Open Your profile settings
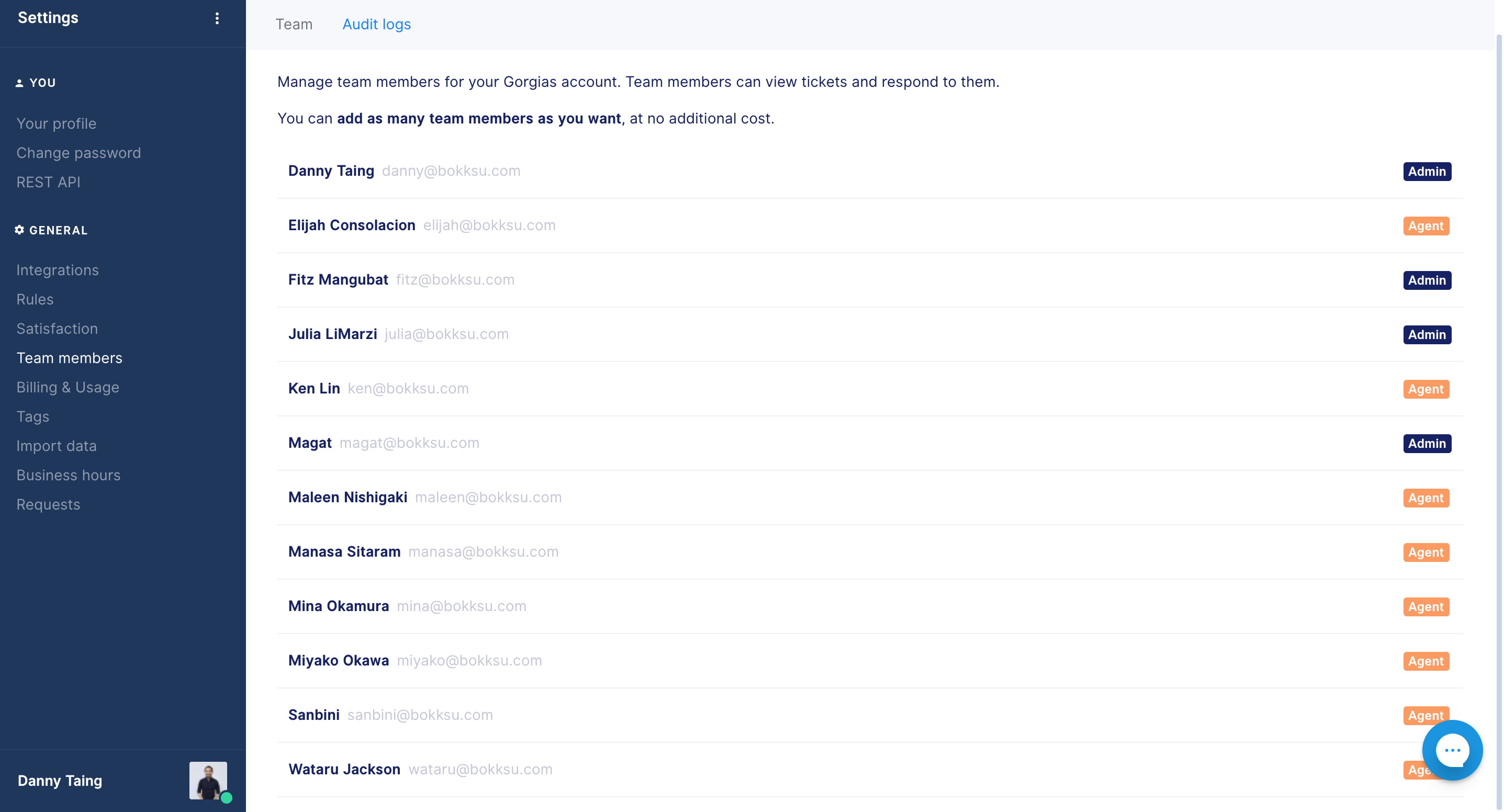The image size is (1504, 812). click(56, 123)
